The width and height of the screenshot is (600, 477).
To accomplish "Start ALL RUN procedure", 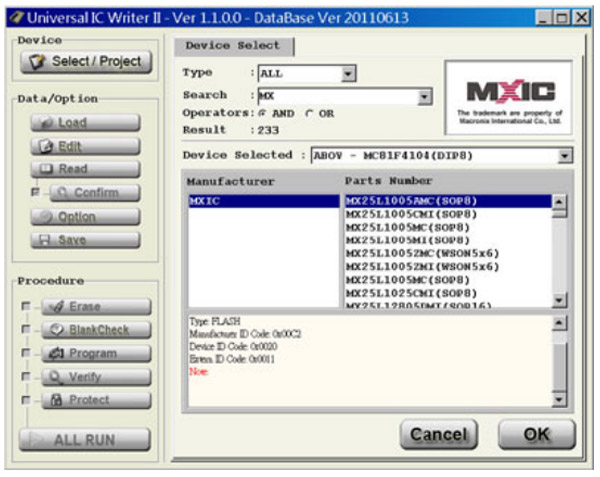I will [x=85, y=440].
